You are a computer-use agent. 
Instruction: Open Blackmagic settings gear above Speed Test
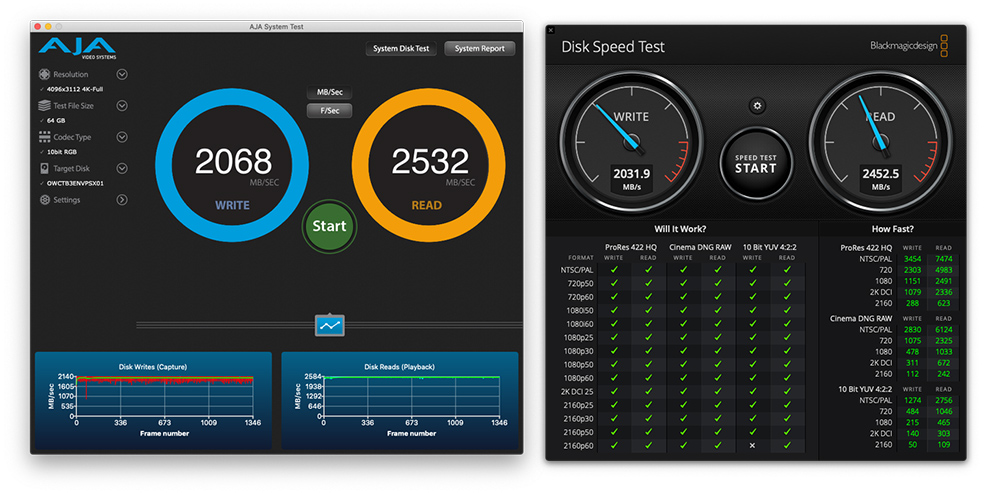757,106
